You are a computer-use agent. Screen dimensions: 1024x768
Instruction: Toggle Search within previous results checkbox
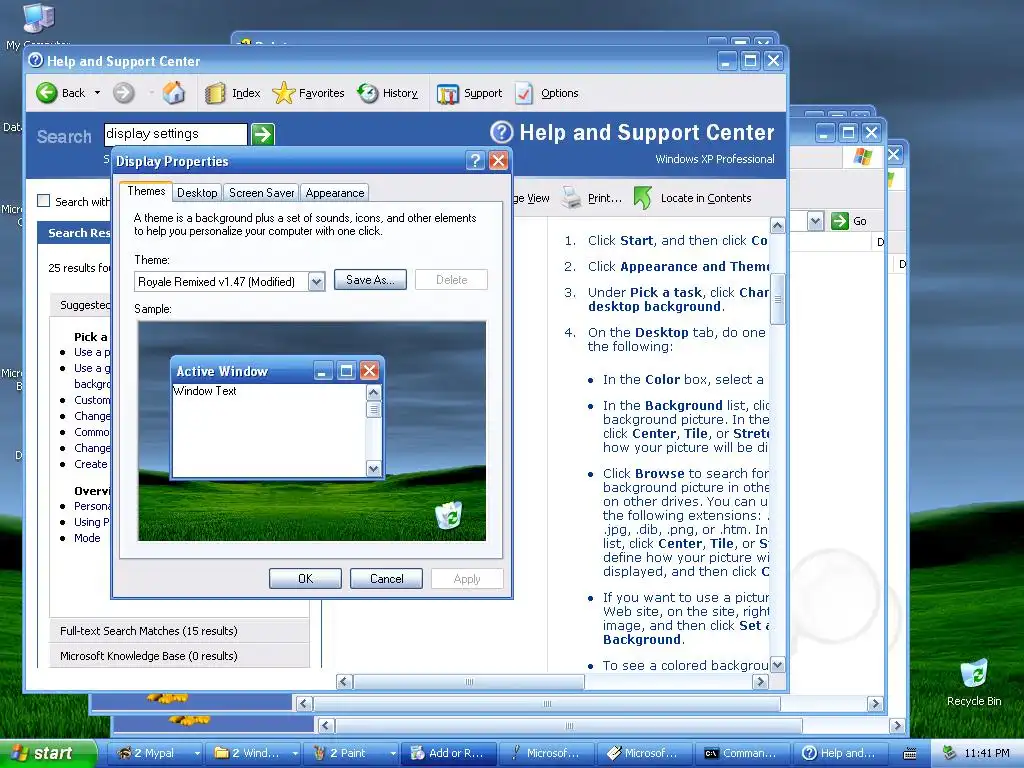[x=44, y=200]
